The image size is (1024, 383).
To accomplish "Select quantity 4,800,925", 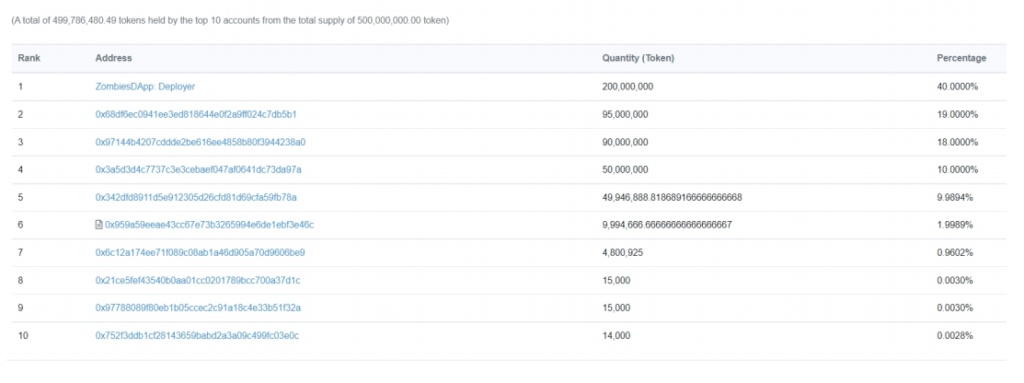I will coord(622,252).
